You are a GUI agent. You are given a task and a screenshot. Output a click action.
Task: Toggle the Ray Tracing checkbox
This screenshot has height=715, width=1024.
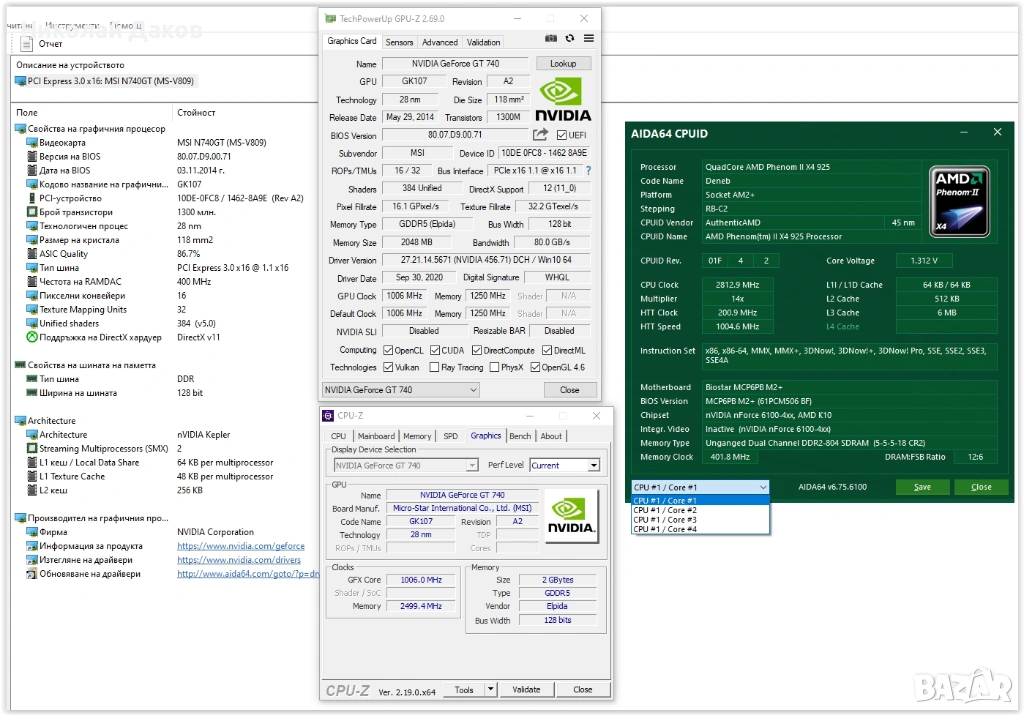pos(432,367)
